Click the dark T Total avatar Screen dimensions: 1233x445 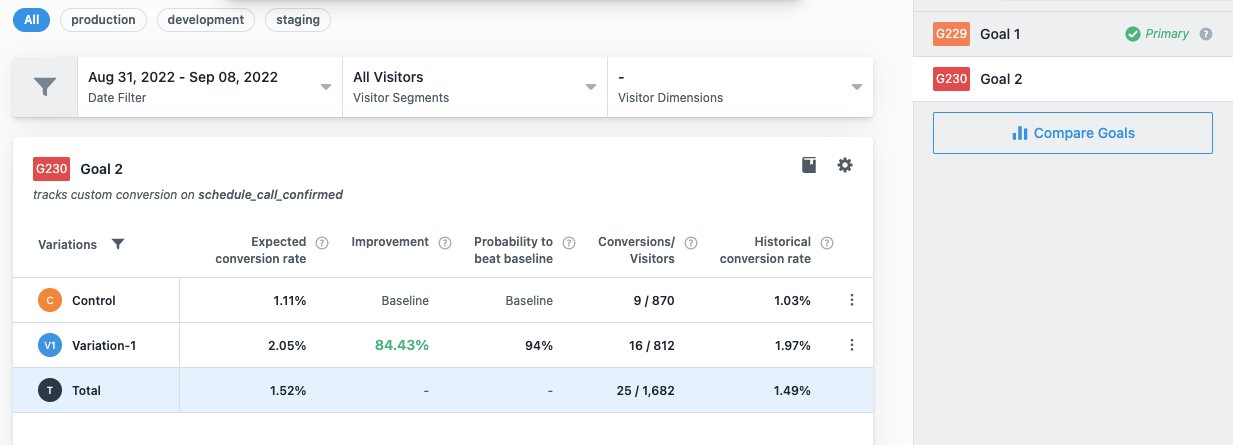[x=49, y=391]
